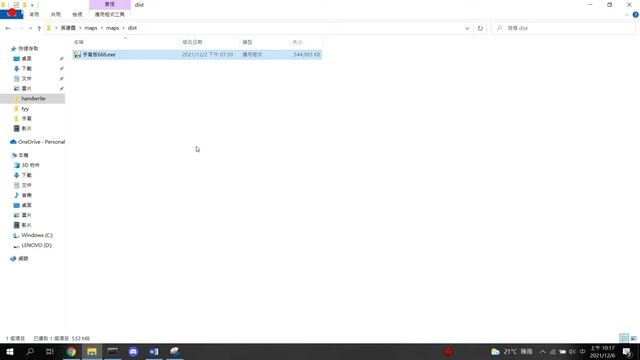The height and width of the screenshot is (360, 640).
Task: Go up one folder level arrow
Action: pyautogui.click(x=39, y=28)
